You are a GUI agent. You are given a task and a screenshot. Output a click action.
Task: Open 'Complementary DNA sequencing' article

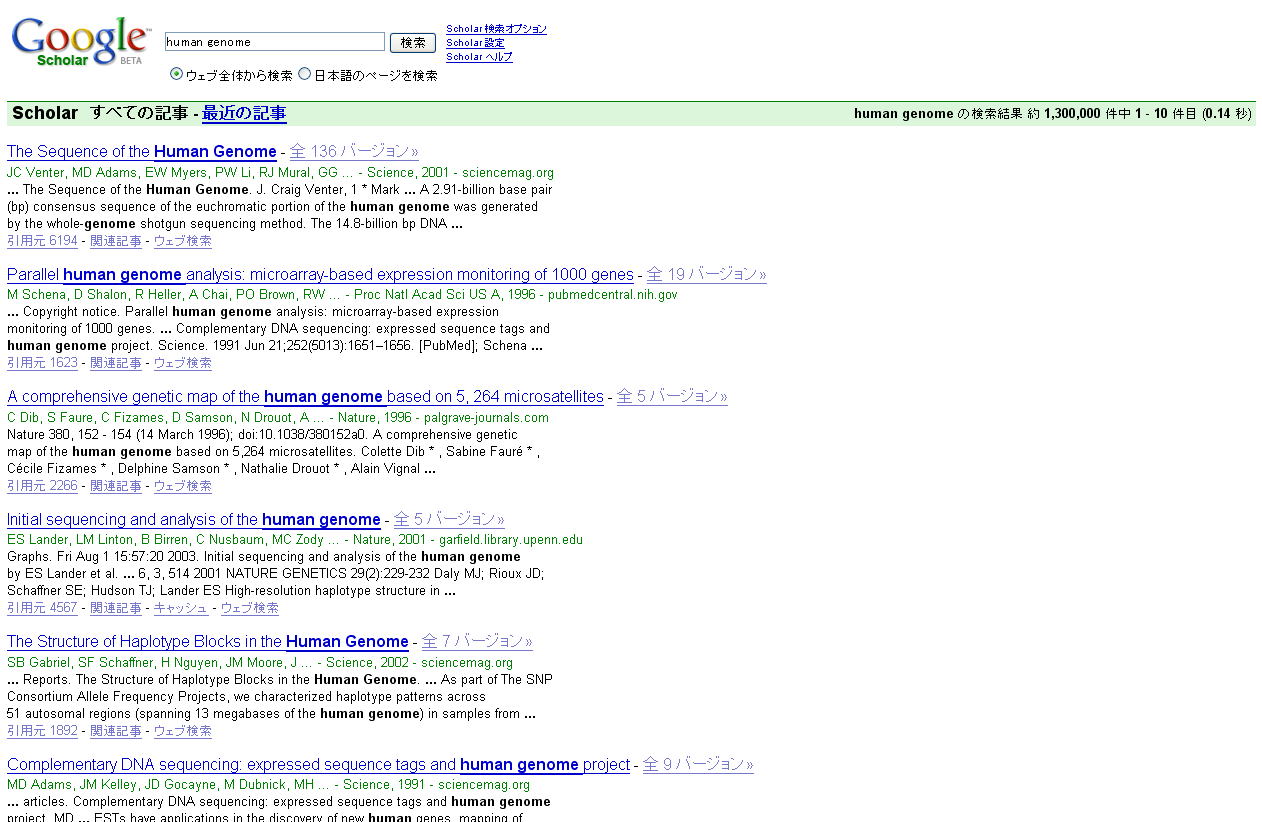pos(318,765)
